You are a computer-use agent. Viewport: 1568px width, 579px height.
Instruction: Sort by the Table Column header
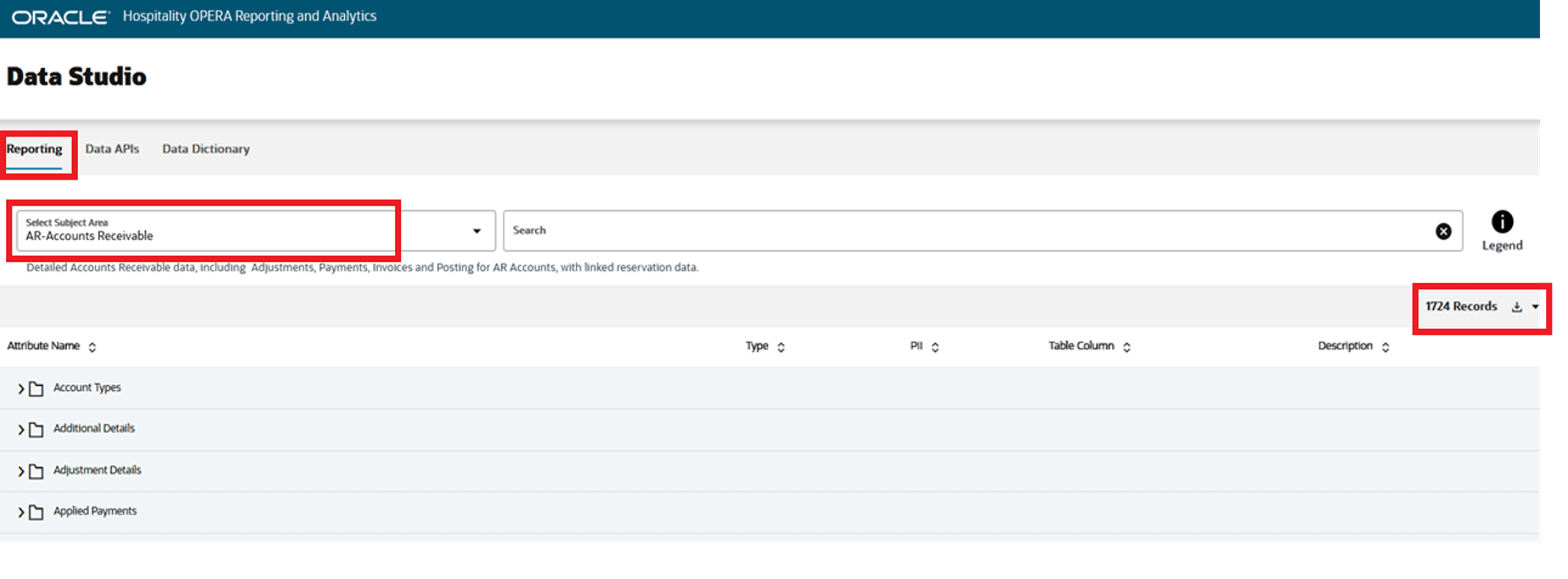click(x=1126, y=347)
